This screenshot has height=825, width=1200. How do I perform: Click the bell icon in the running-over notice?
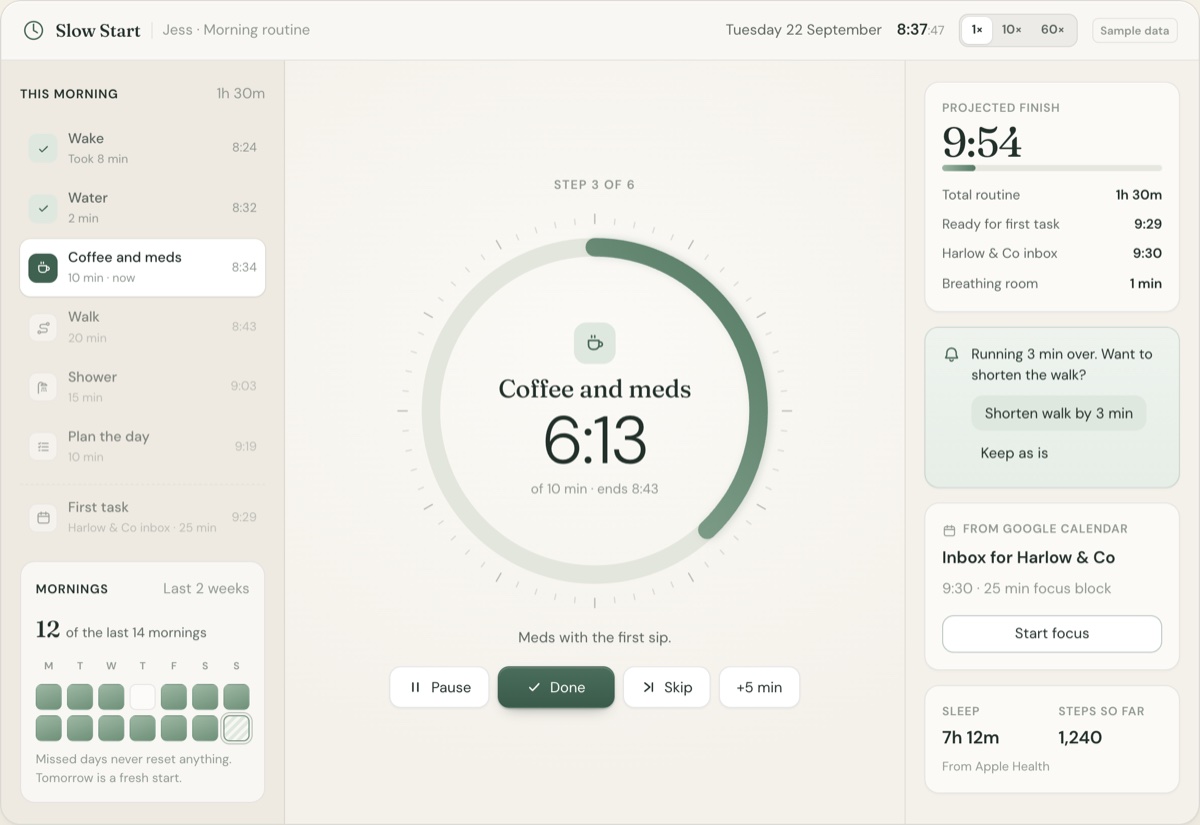pos(951,354)
